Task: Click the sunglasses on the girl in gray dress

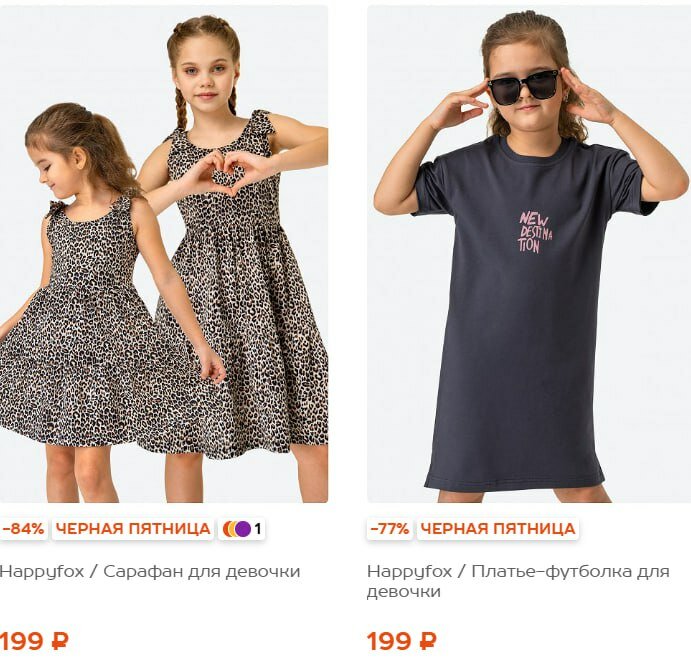Action: [x=524, y=87]
